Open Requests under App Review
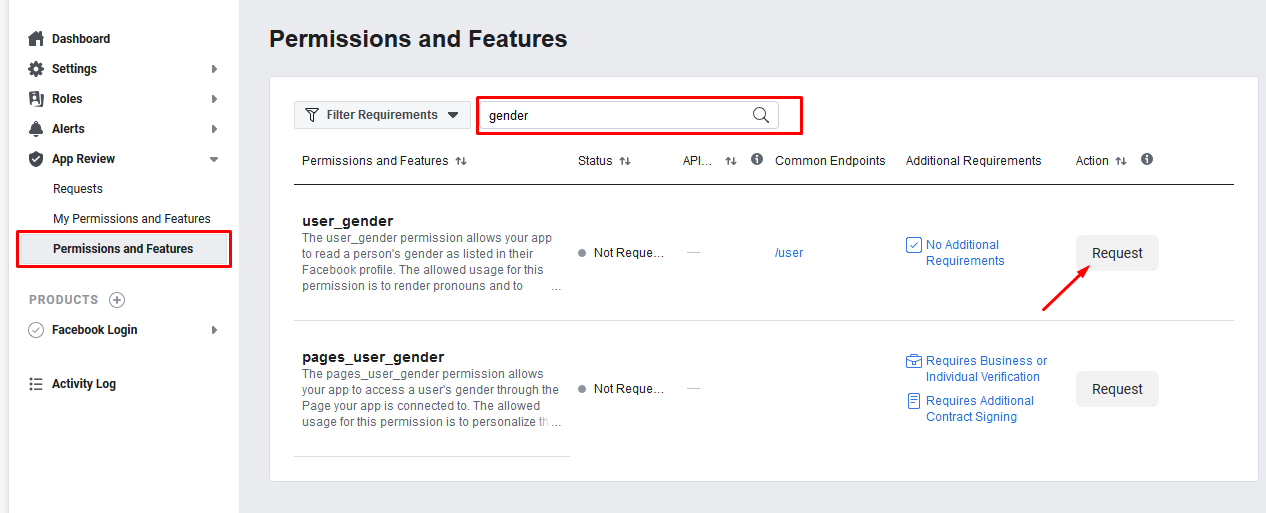 78,189
